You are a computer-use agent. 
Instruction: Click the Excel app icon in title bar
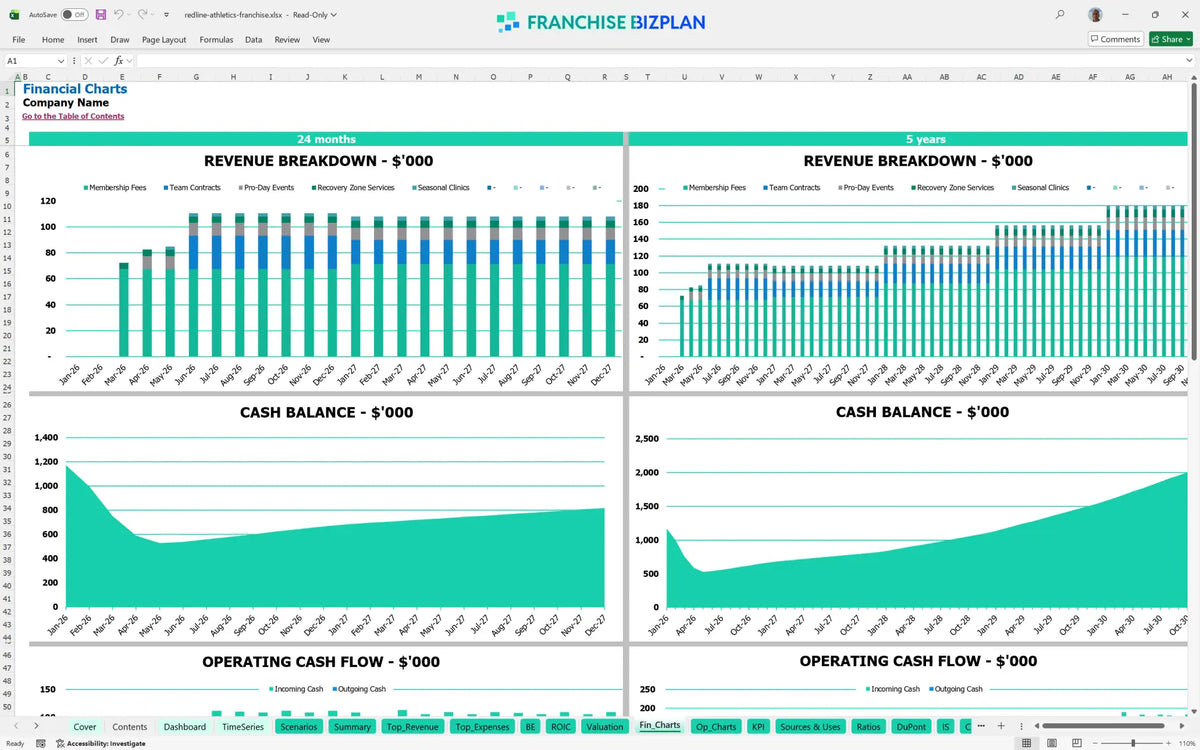(15, 15)
